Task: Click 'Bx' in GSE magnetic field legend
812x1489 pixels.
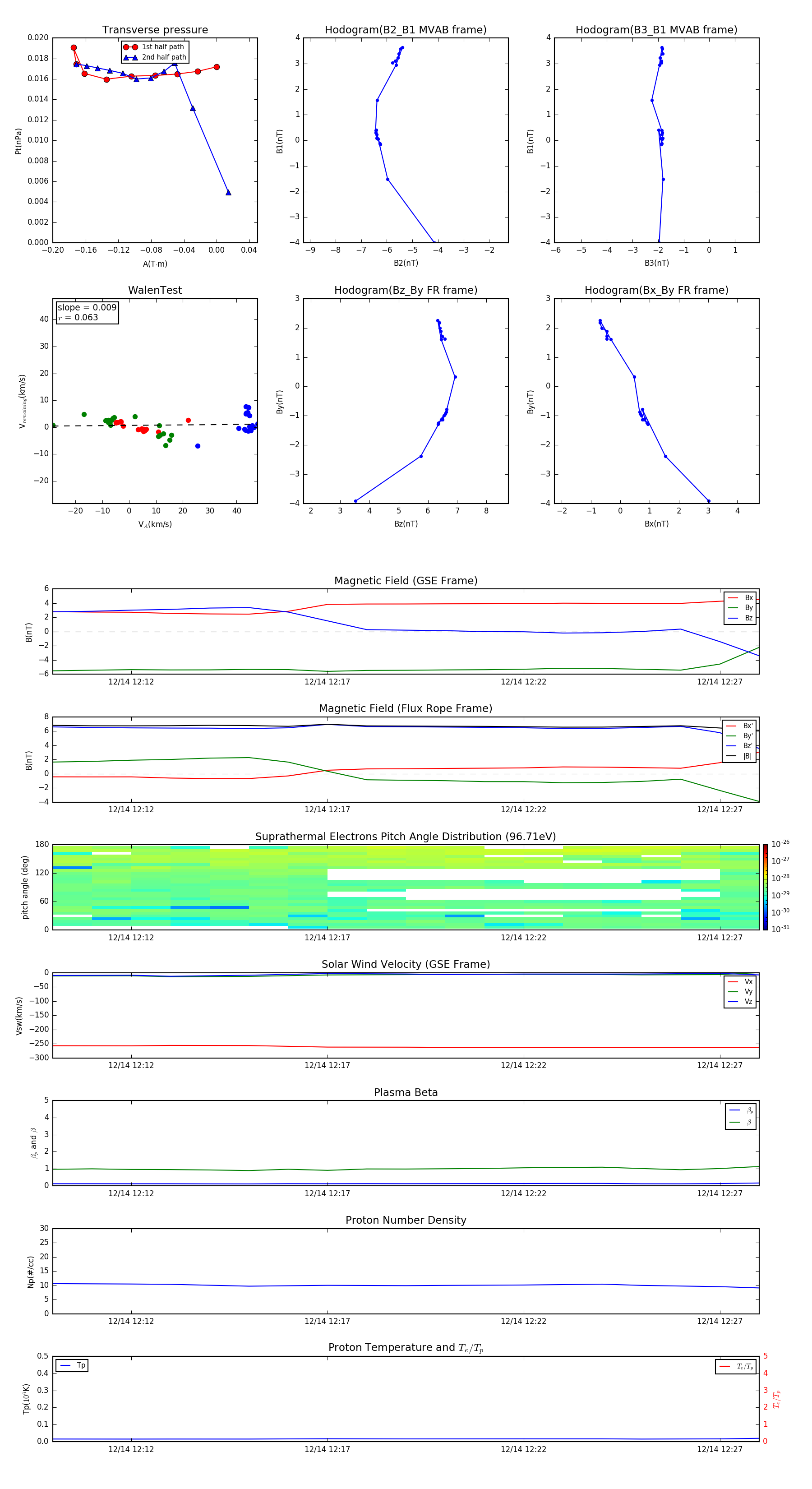Action: pyautogui.click(x=740, y=598)
